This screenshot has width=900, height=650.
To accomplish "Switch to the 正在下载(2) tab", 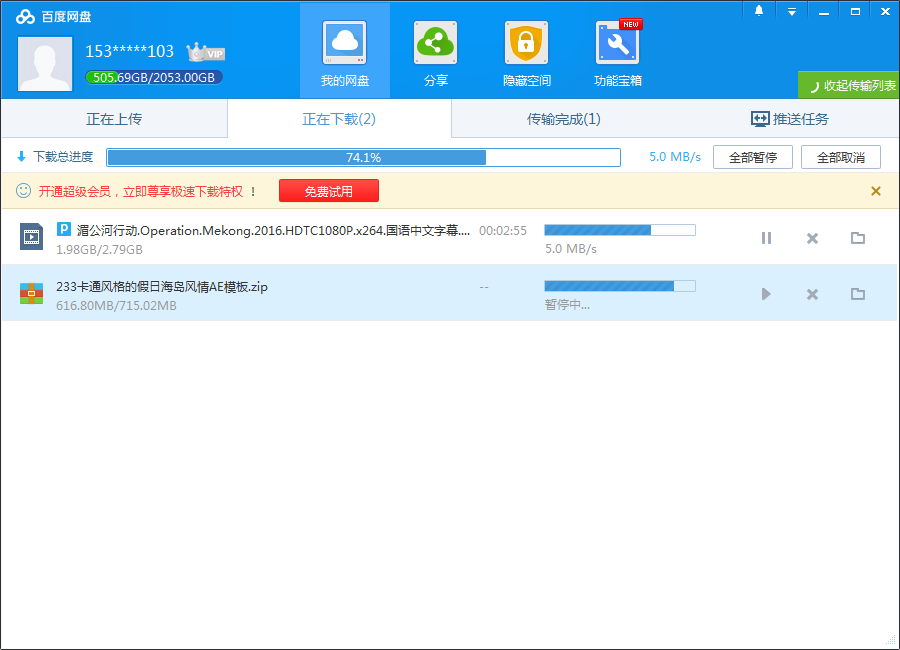I will click(339, 119).
